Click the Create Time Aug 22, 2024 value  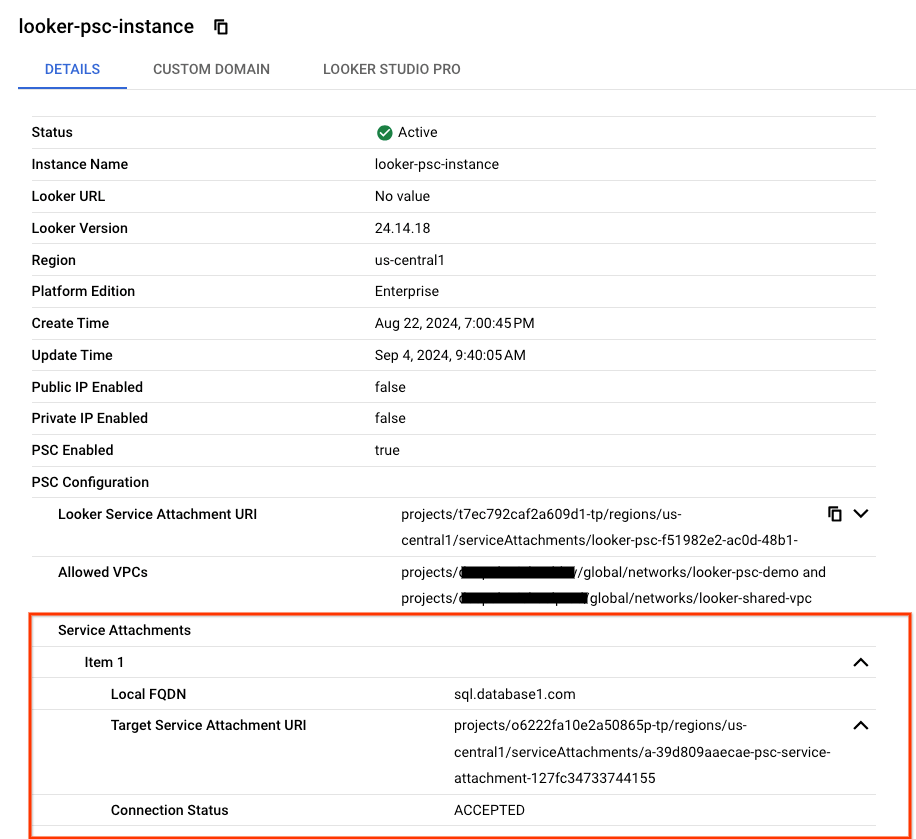pos(454,323)
